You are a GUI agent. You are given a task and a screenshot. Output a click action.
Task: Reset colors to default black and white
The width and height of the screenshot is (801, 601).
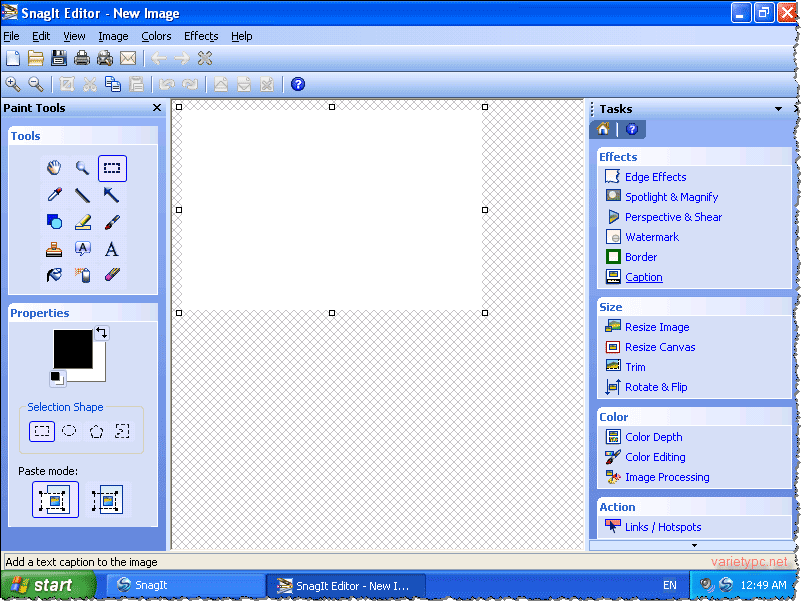click(x=57, y=378)
